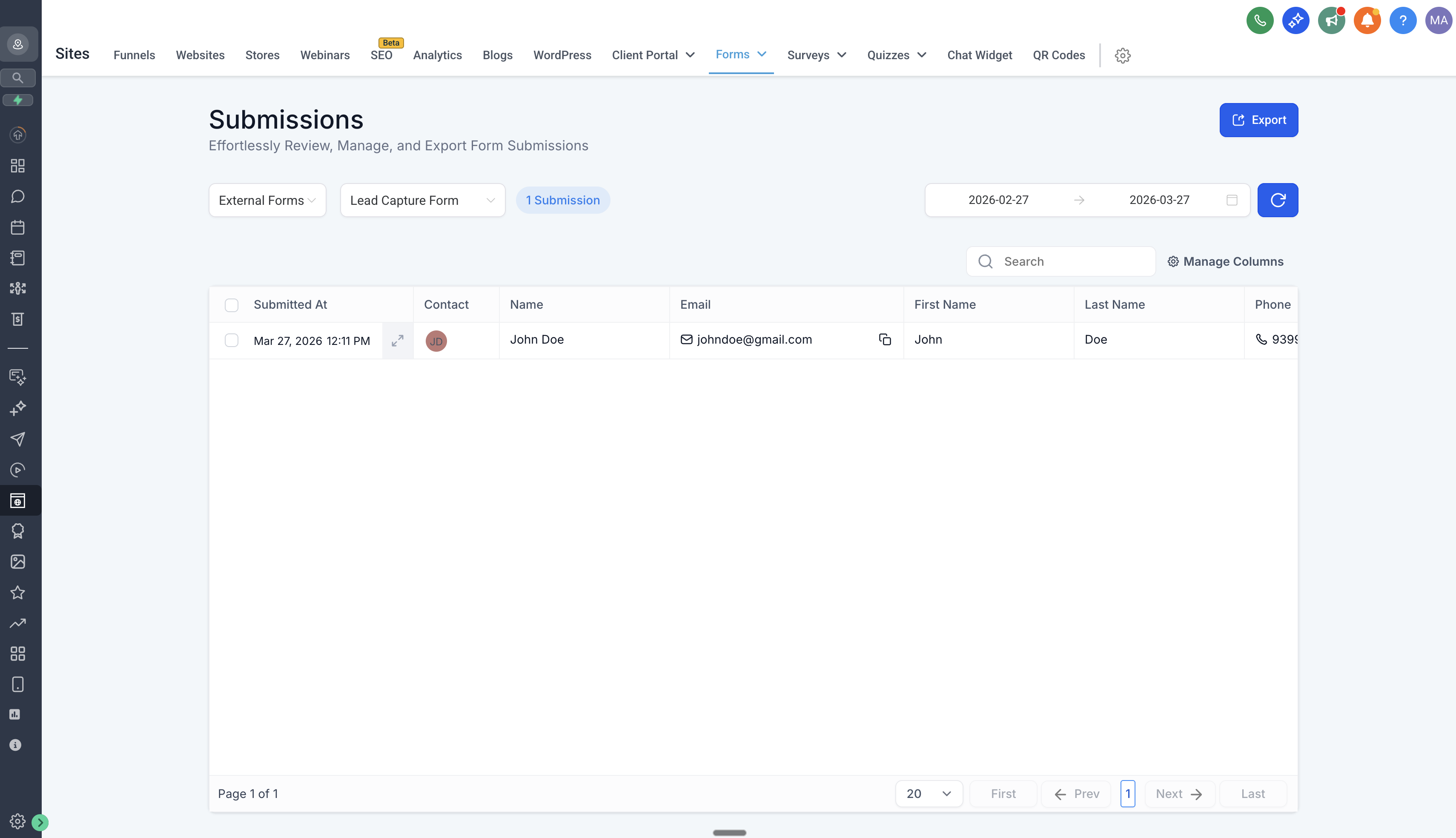Screen dimensions: 1456x838
Task: Click the green phone dialer icon
Action: tap(1259, 21)
